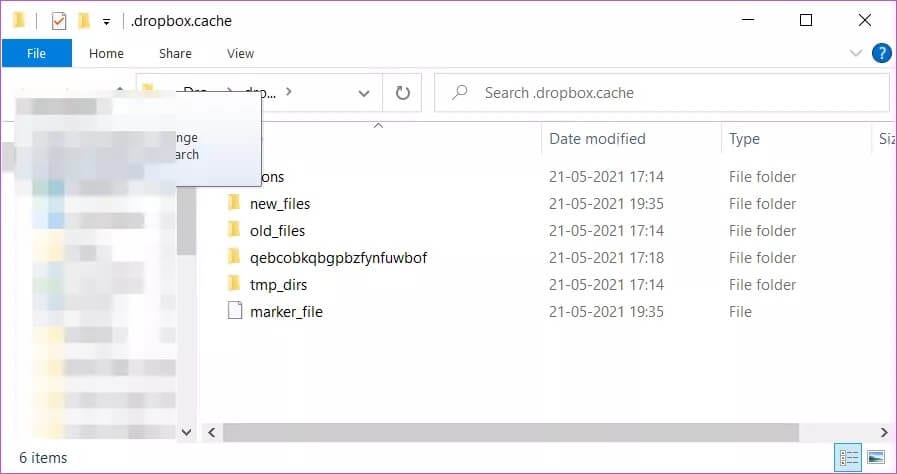Switch to Large icons view layout
Image resolution: width=897 pixels, height=474 pixels.
pos(876,457)
